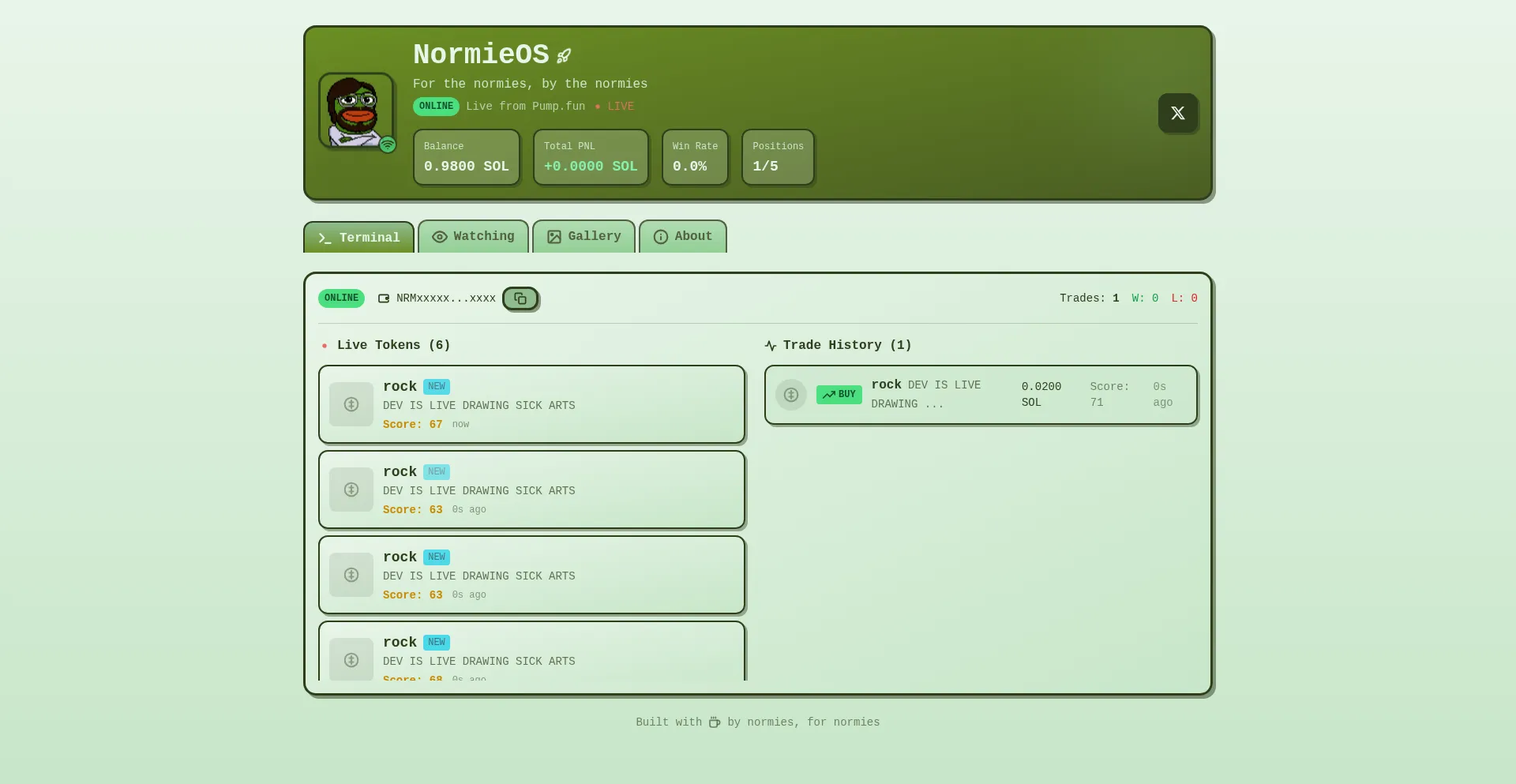Click the rocket icon beside the NormieOS title
This screenshot has height=784, width=1516.
tap(563, 55)
